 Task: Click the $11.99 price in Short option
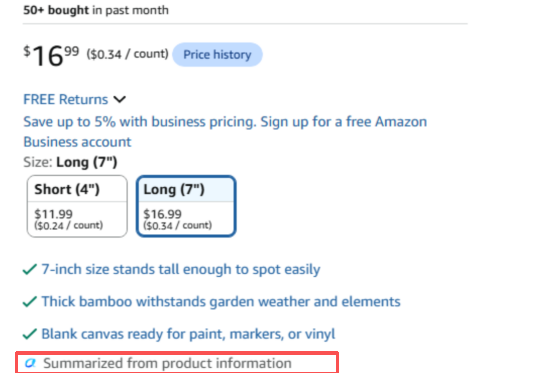coord(53,214)
